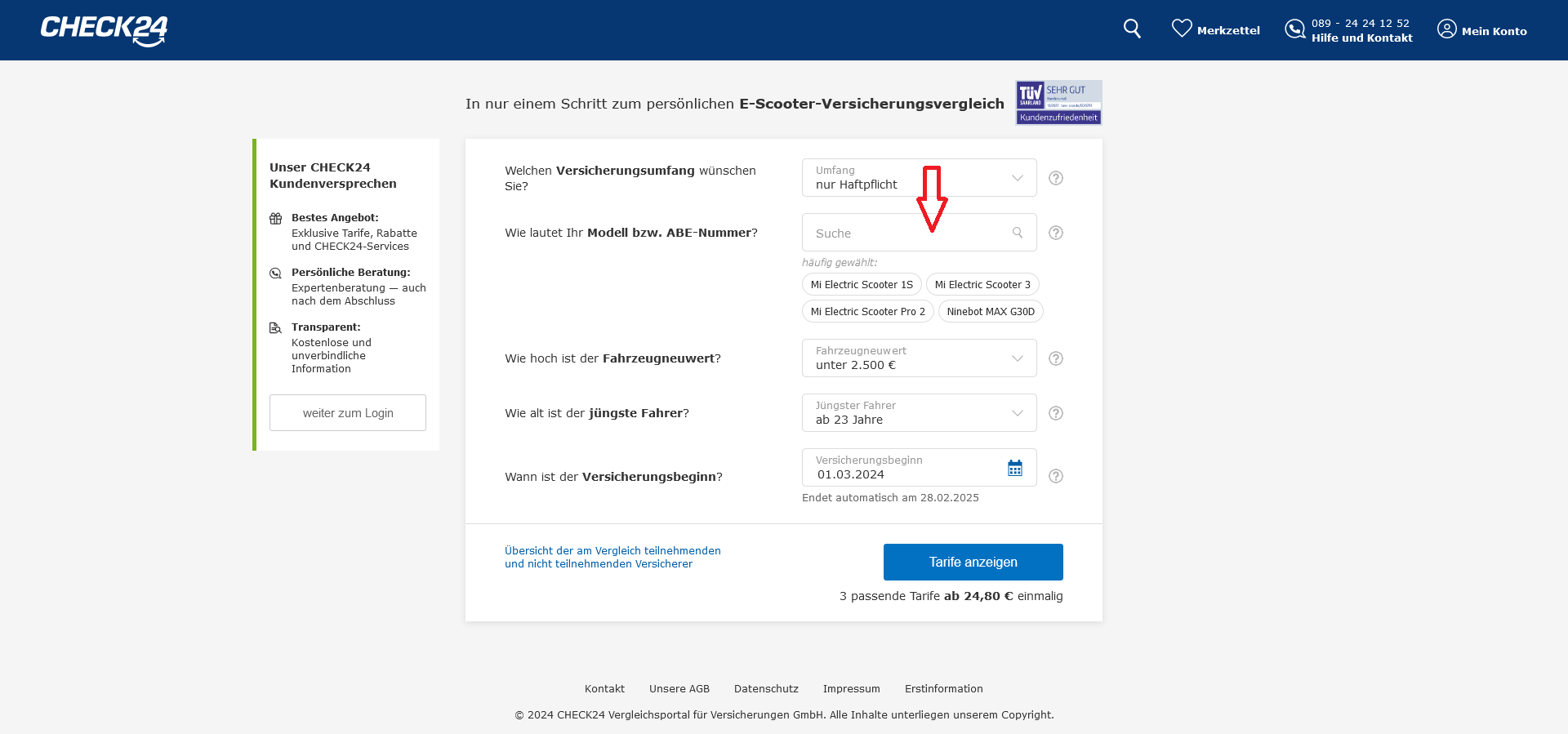Viewport: 1568px width, 734px height.
Task: Expand the Jüngster Fahrer dropdown
Action: tap(919, 413)
